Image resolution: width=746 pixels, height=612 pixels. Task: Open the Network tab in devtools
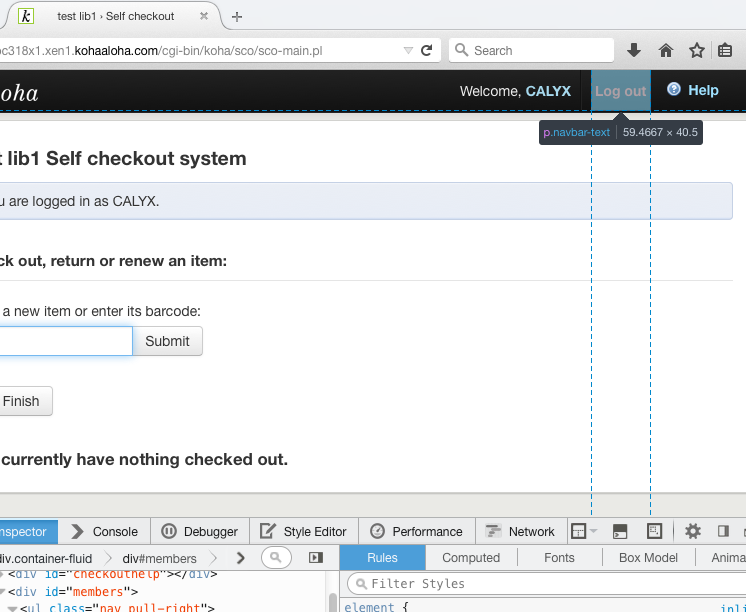(x=520, y=531)
